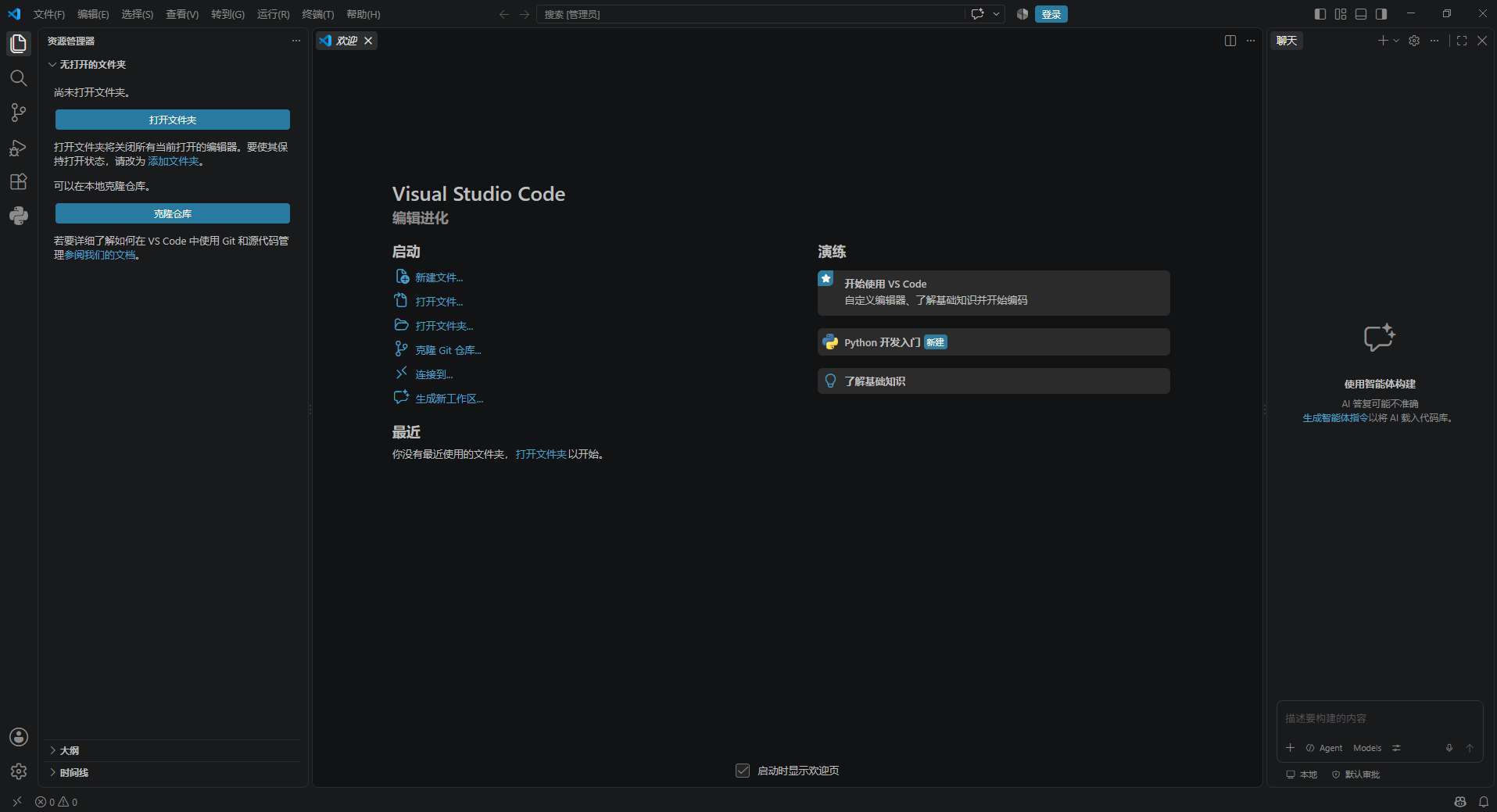Open chat panel settings gear

click(1414, 41)
